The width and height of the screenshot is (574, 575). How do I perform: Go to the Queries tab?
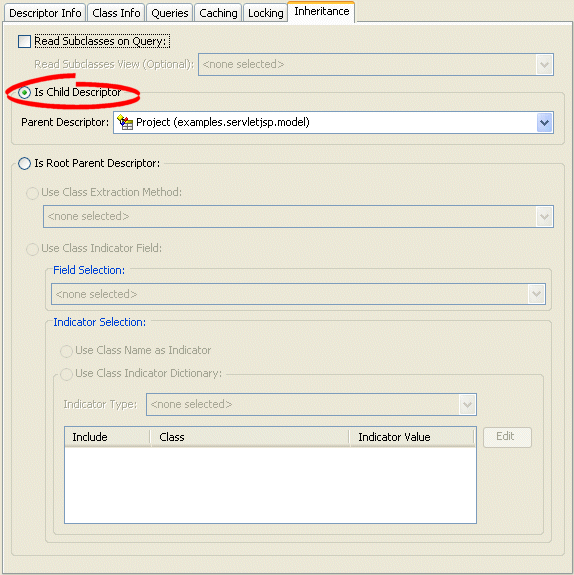169,13
